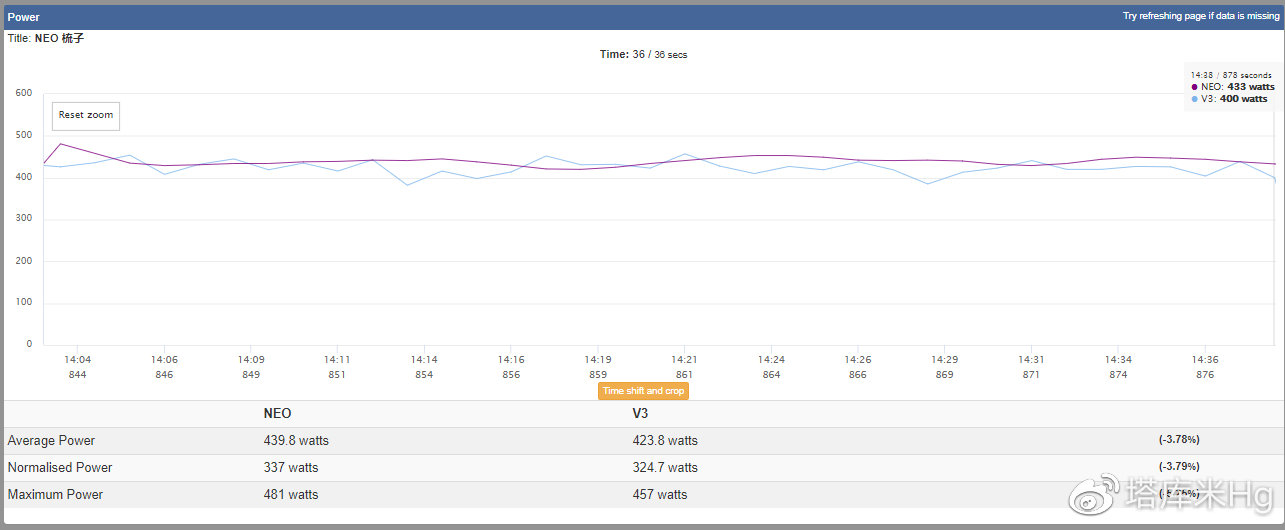Click the 'Time: 36 / 36 secs' label
Image resolution: width=1285 pixels, height=530 pixels.
(x=643, y=54)
